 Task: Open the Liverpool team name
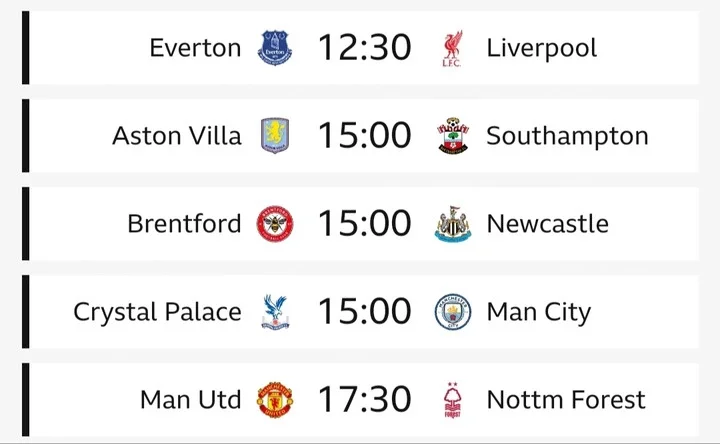(542, 49)
